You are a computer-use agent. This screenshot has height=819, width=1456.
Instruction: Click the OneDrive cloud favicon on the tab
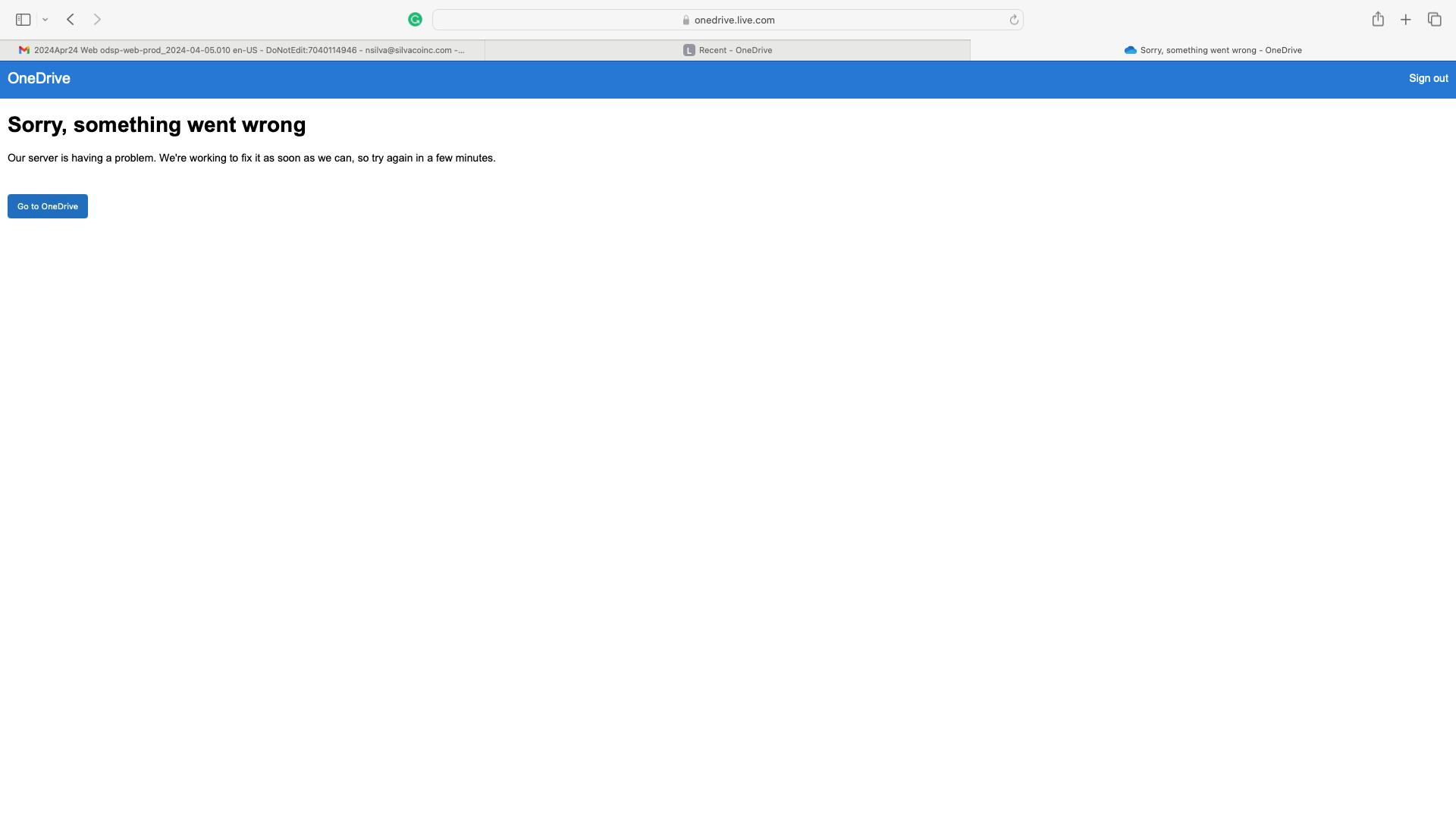tap(1130, 50)
